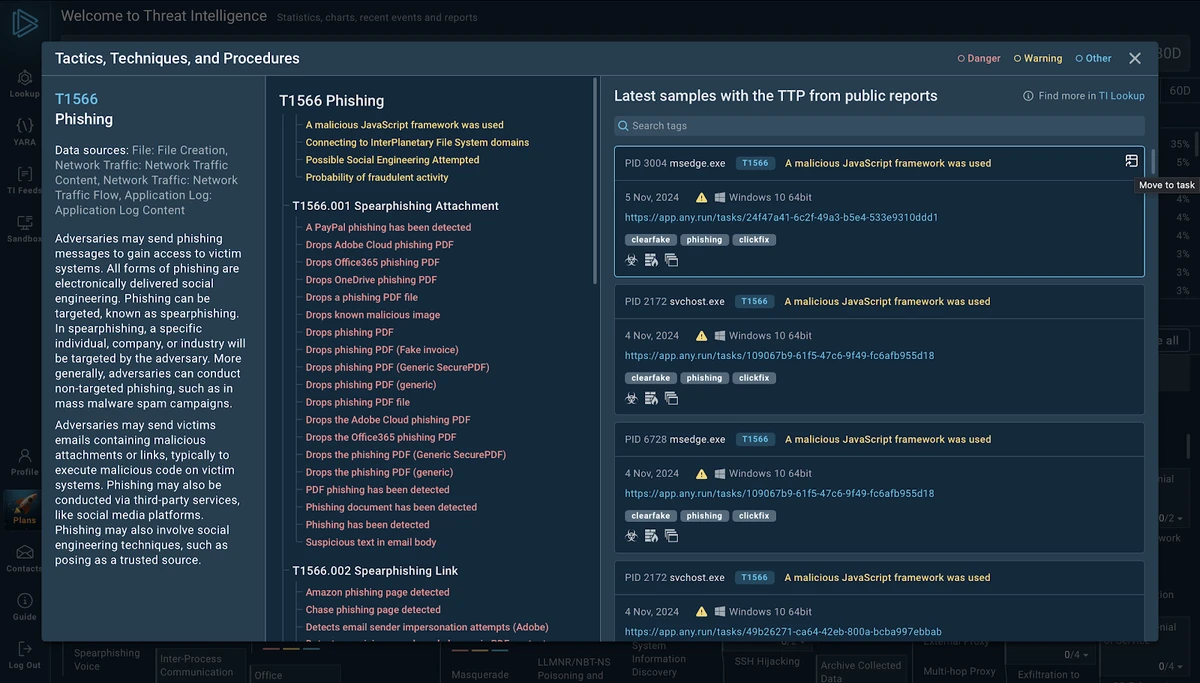1200x683 pixels.
Task: Select 'Possible Social Engineering Attempted'
Action: (x=392, y=160)
